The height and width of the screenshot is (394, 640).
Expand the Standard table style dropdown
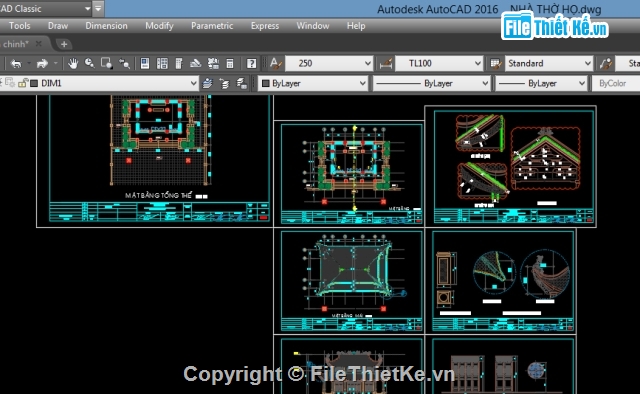[587, 63]
